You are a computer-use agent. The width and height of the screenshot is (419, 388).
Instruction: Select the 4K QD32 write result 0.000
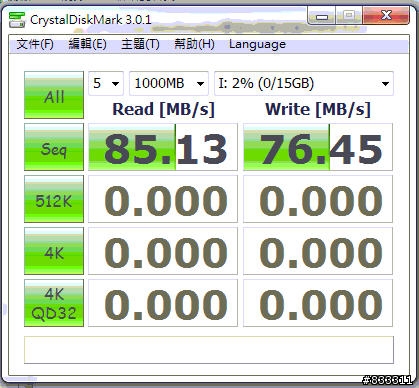[318, 303]
